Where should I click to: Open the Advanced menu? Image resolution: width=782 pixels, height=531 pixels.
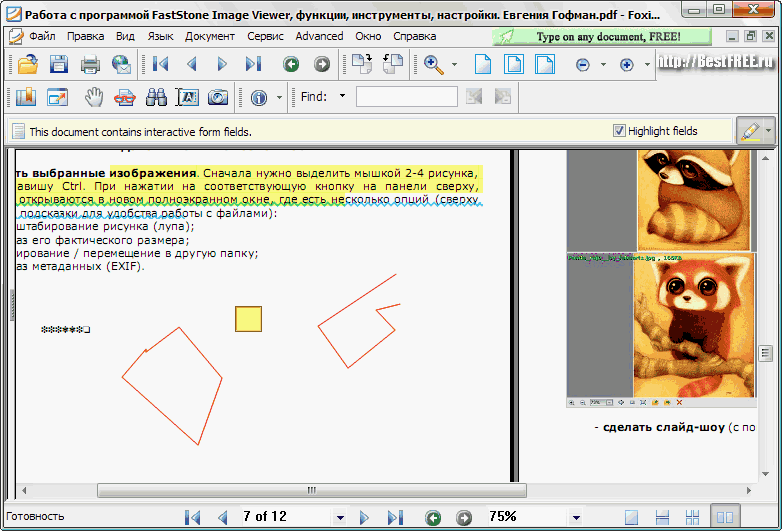pyautogui.click(x=319, y=36)
